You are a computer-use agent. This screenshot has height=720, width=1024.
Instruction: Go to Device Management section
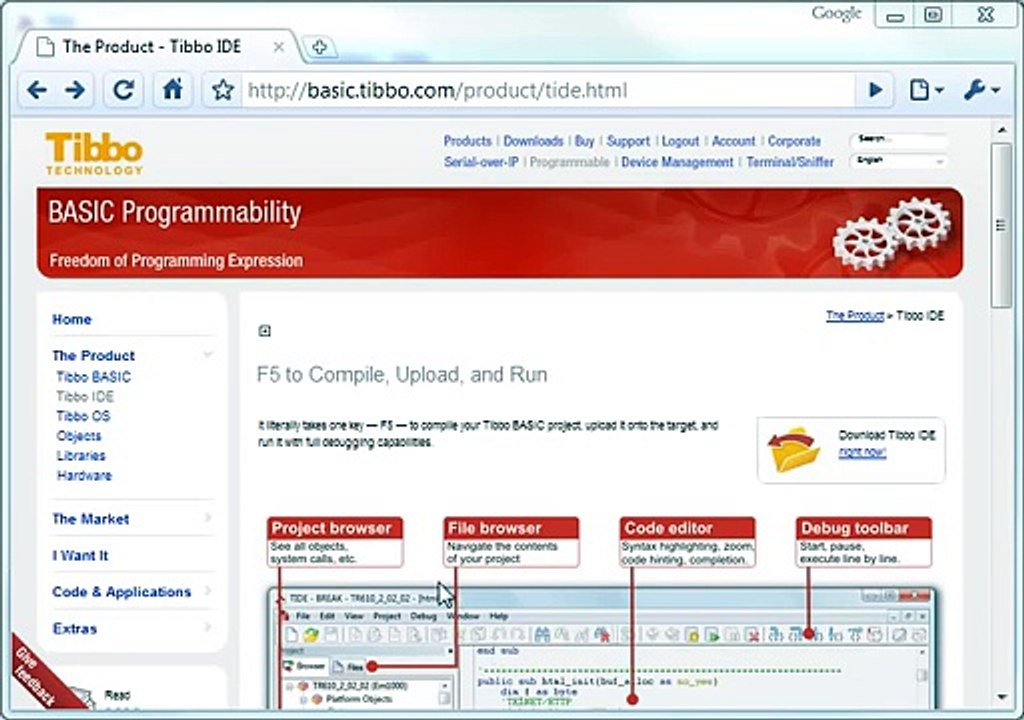click(677, 162)
